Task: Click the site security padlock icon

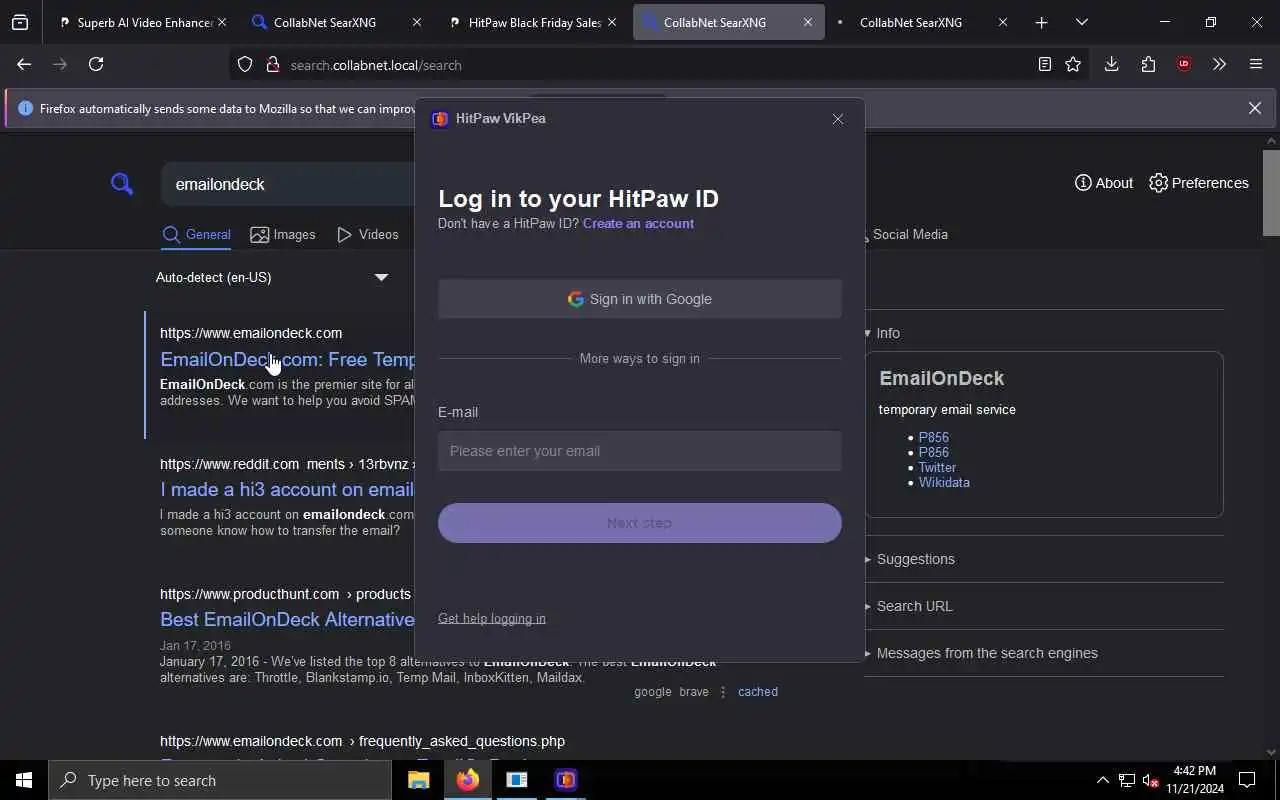Action: tap(272, 64)
